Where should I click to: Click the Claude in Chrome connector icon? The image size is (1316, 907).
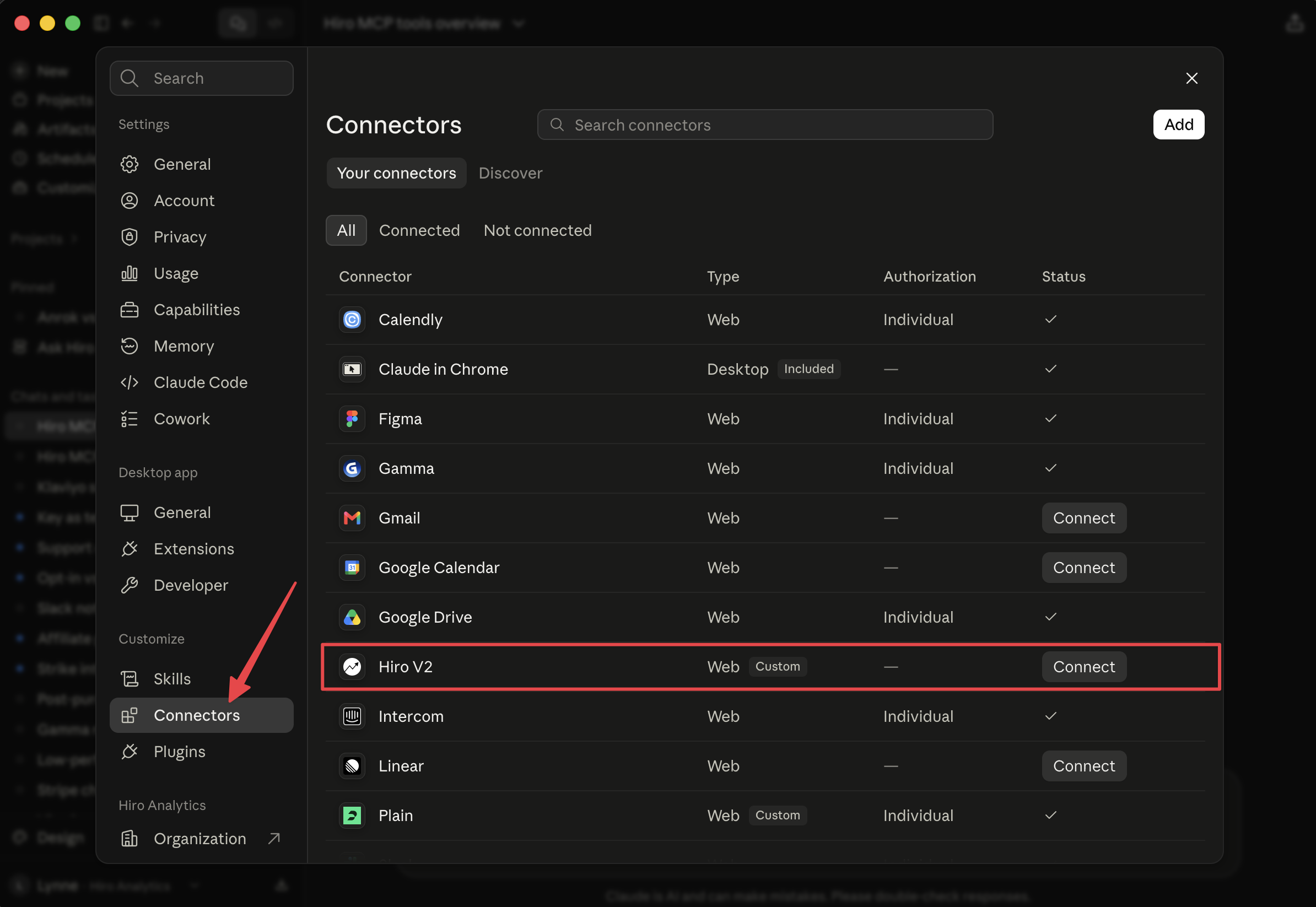click(352, 369)
